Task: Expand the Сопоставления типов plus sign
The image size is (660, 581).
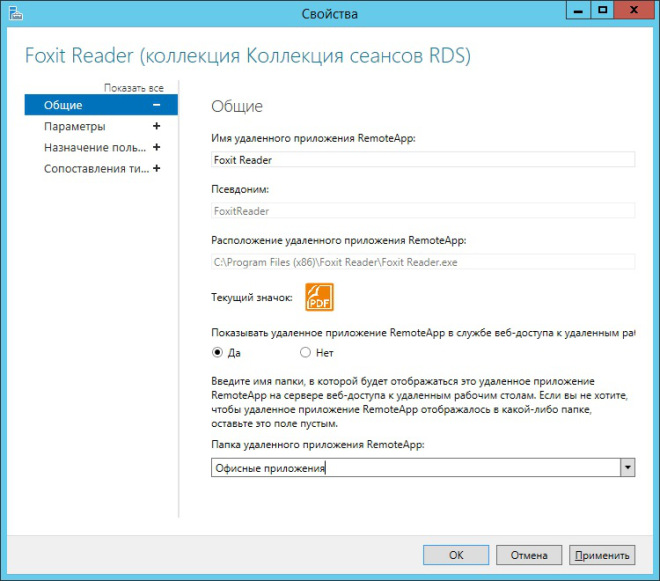Action: click(156, 169)
